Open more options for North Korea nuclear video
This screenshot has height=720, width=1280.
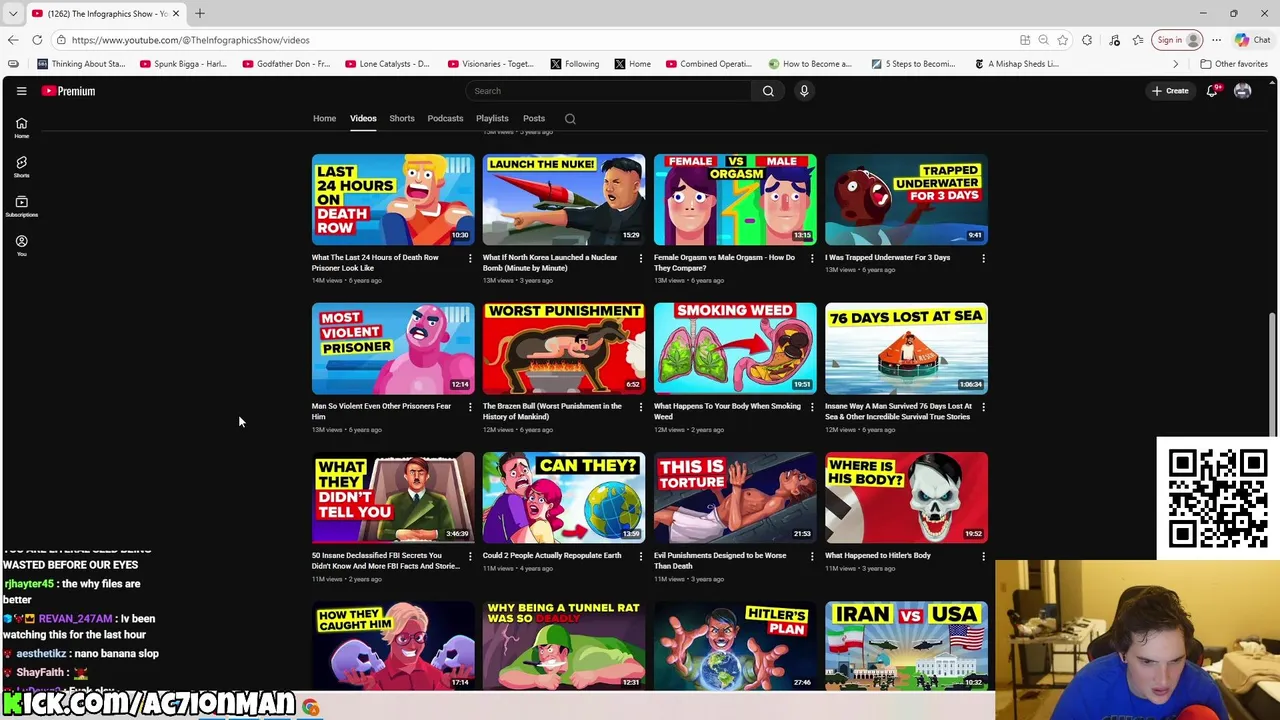(x=641, y=258)
